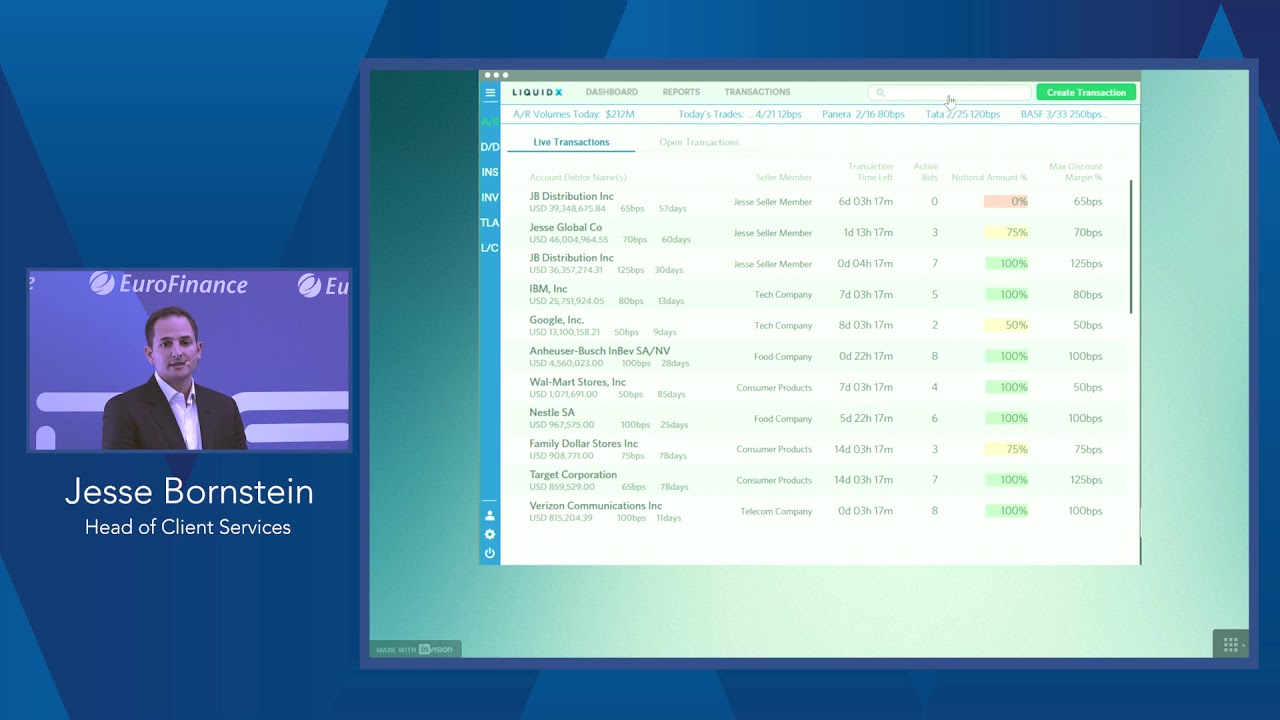Select the INV sidebar item

490,197
